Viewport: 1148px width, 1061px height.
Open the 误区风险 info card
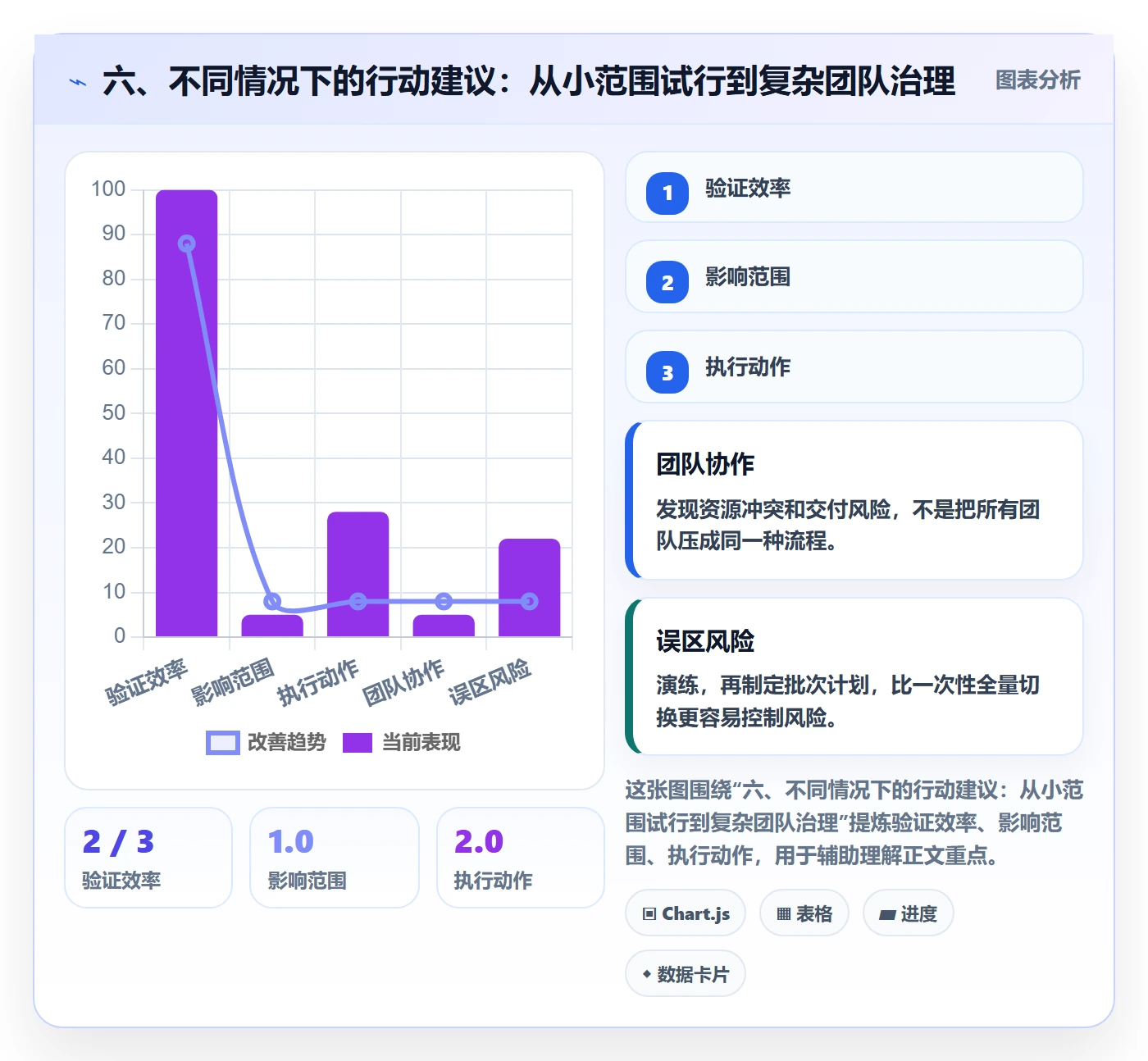coord(854,676)
